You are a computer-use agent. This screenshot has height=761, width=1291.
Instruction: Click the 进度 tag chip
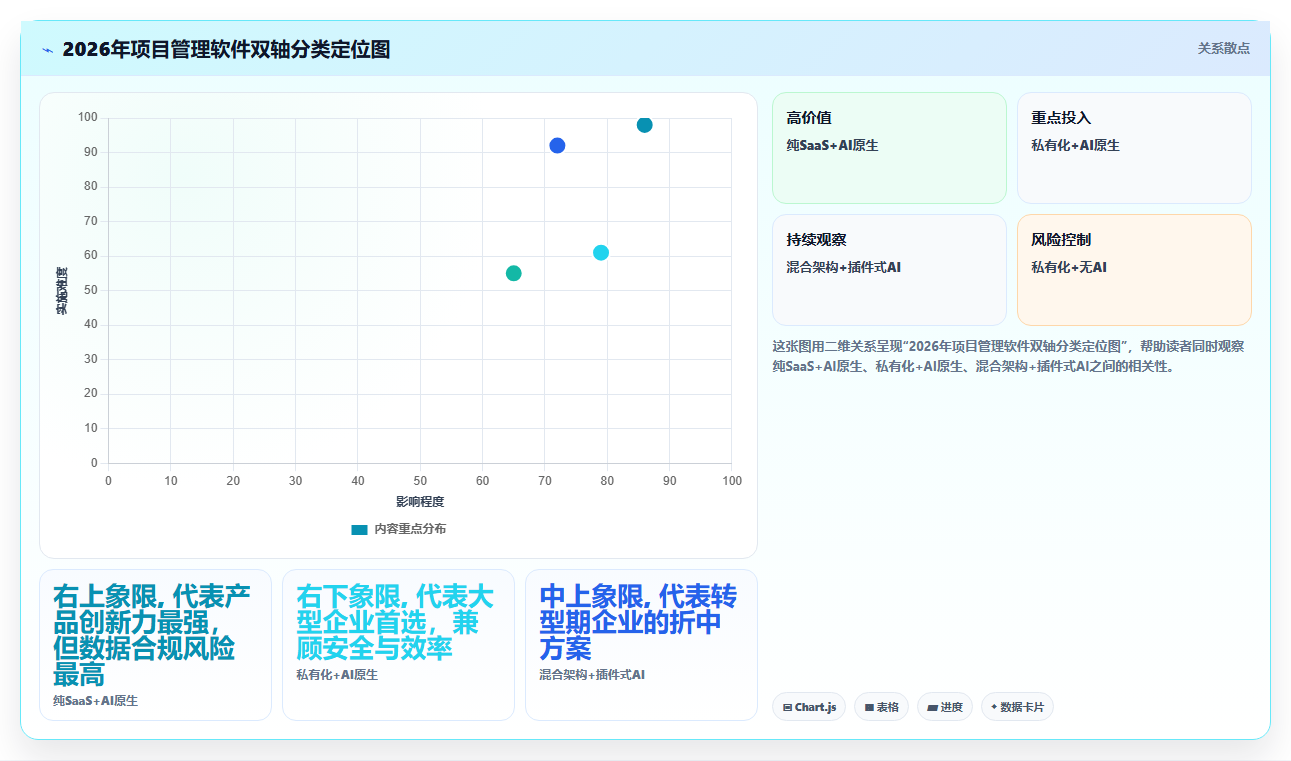(945, 707)
